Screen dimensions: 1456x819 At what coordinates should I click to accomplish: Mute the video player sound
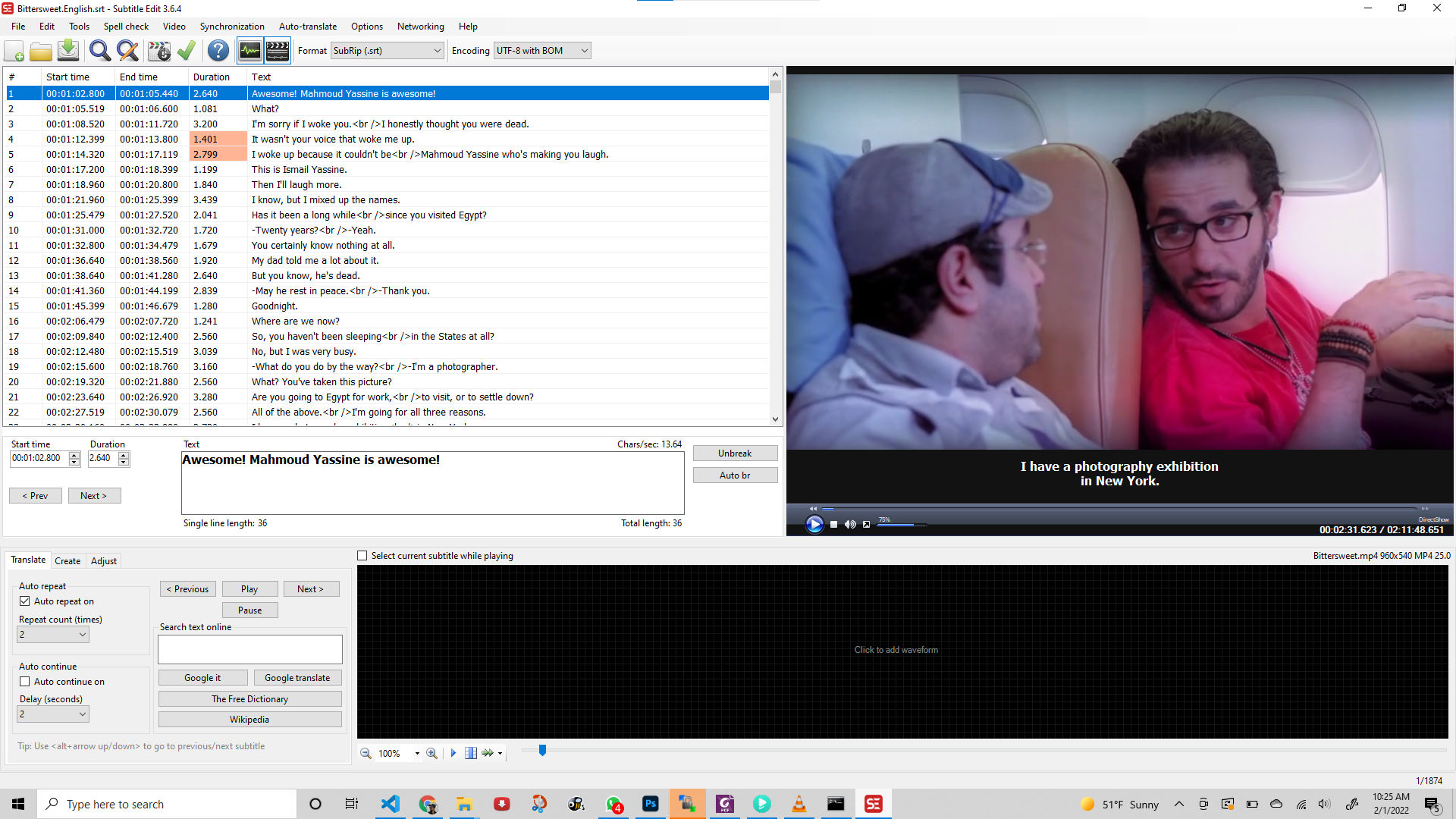coord(850,524)
